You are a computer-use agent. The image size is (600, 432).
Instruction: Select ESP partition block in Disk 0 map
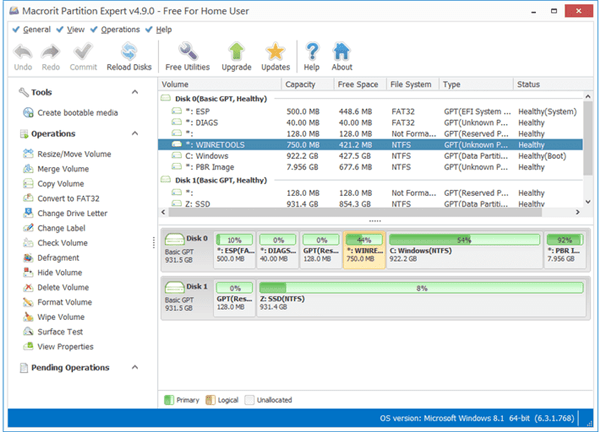235,250
